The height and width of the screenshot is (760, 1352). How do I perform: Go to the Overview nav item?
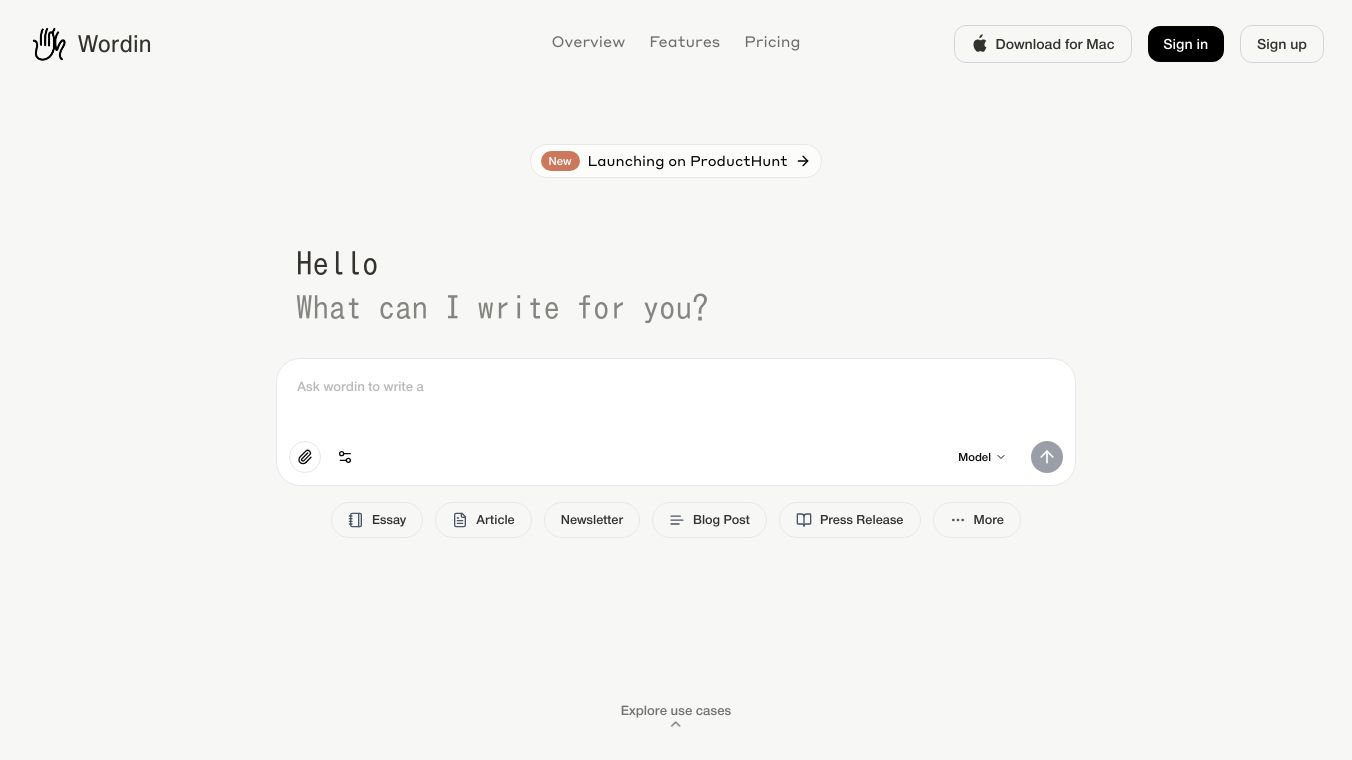point(588,42)
